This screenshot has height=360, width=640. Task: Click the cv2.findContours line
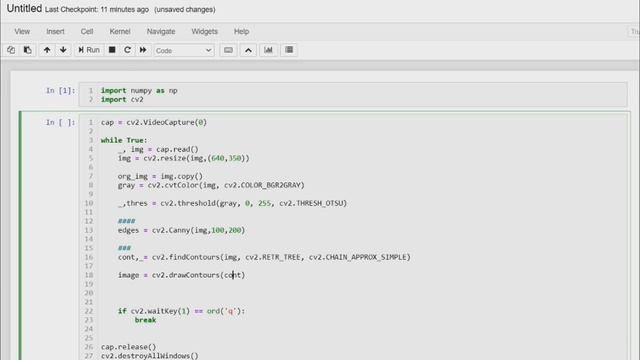[x=264, y=257]
